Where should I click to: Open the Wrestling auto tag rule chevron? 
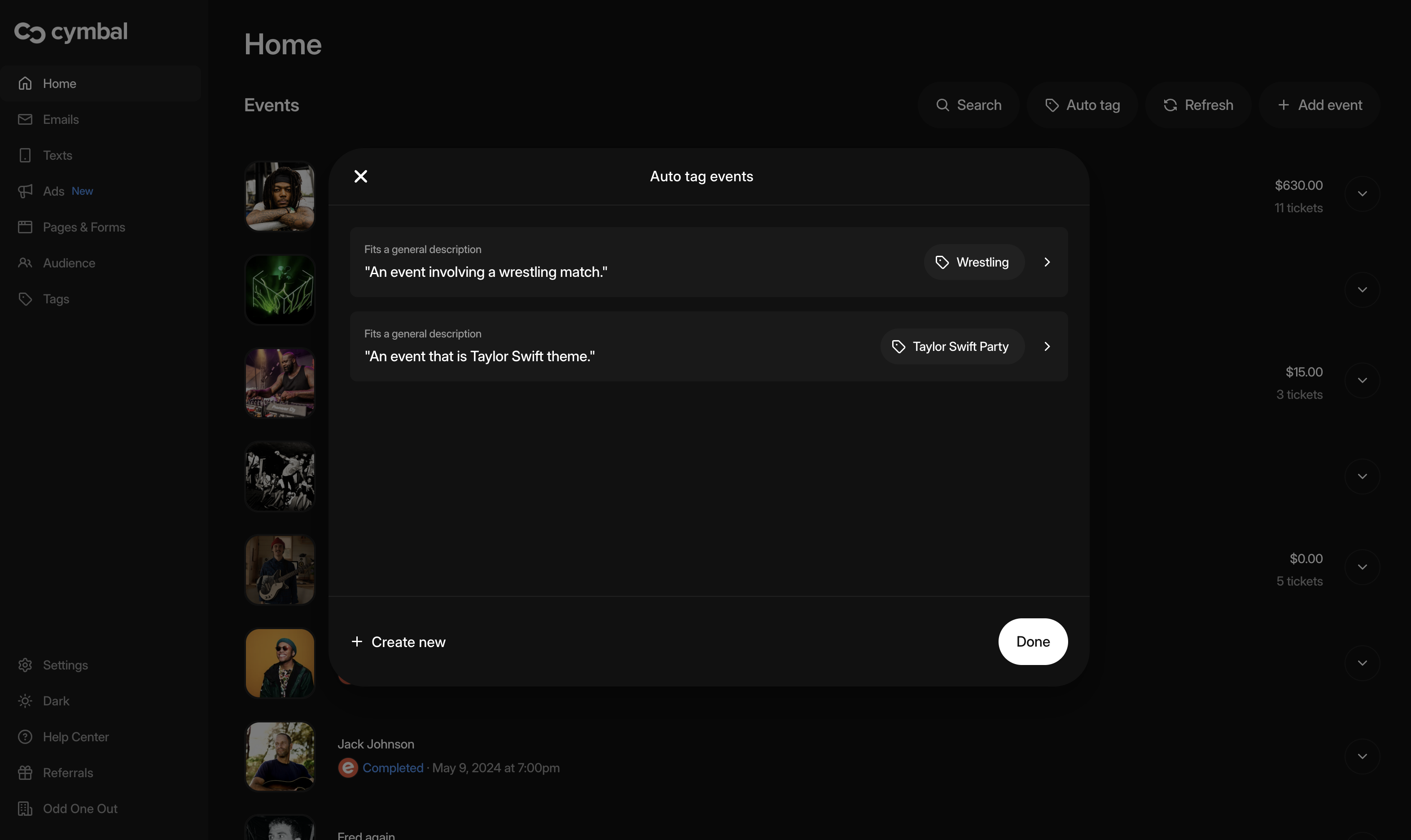point(1047,262)
